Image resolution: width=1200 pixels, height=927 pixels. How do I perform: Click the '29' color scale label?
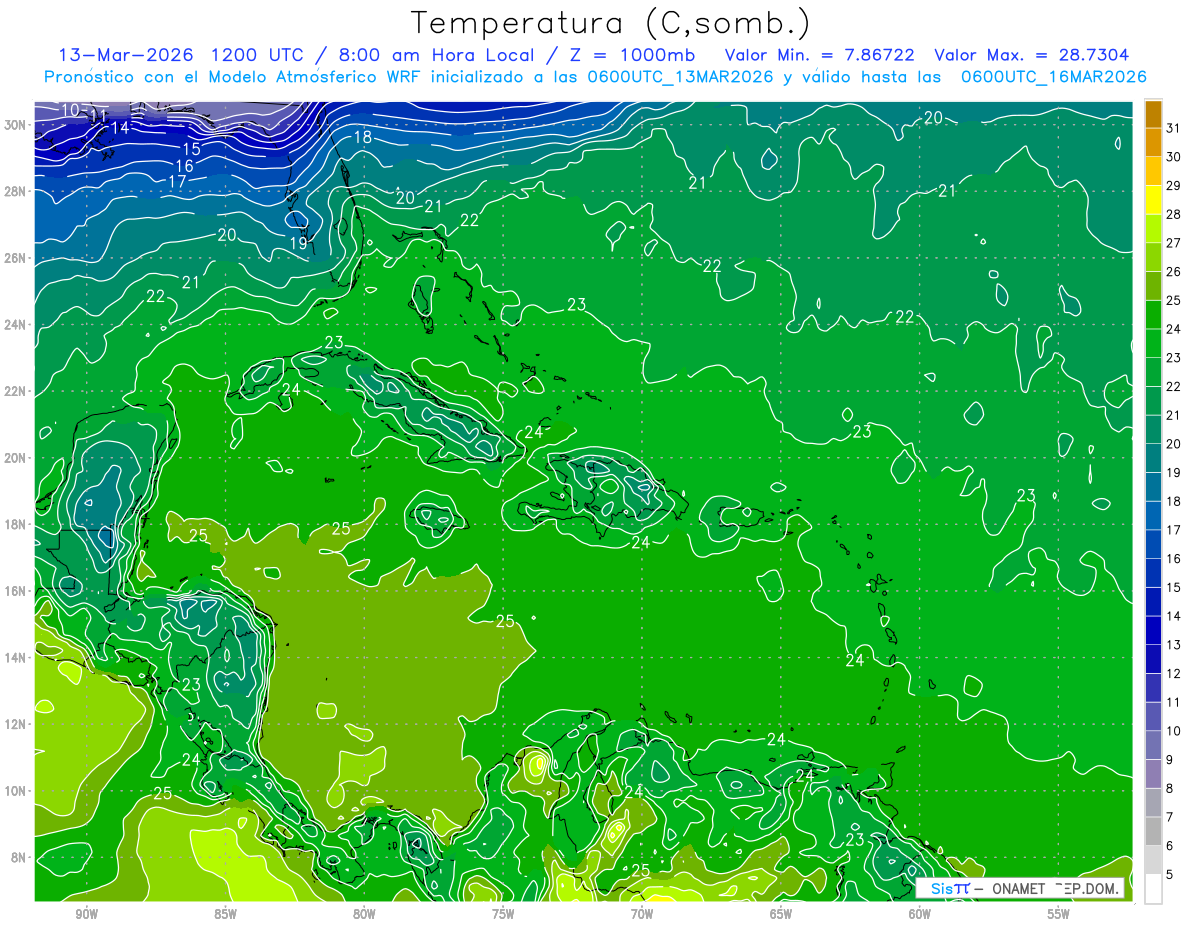pos(1173,185)
